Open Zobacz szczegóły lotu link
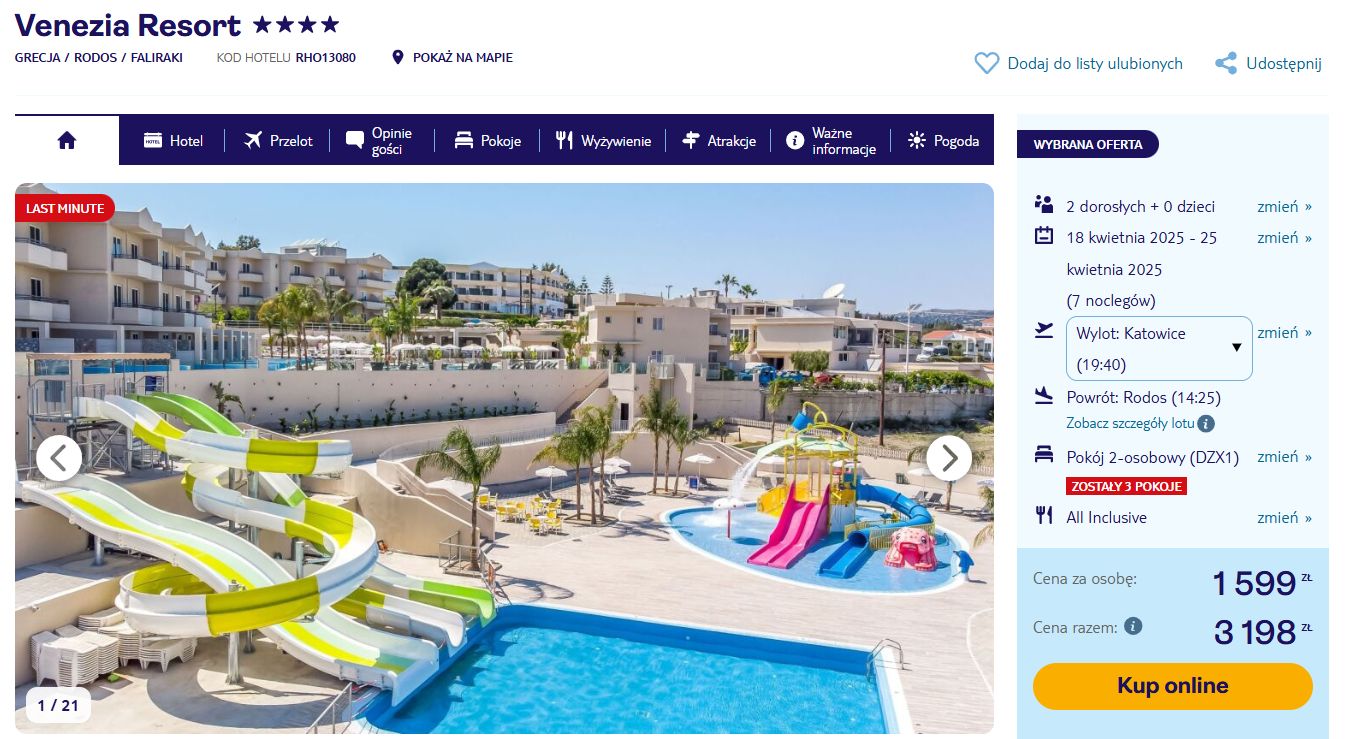 1130,423
